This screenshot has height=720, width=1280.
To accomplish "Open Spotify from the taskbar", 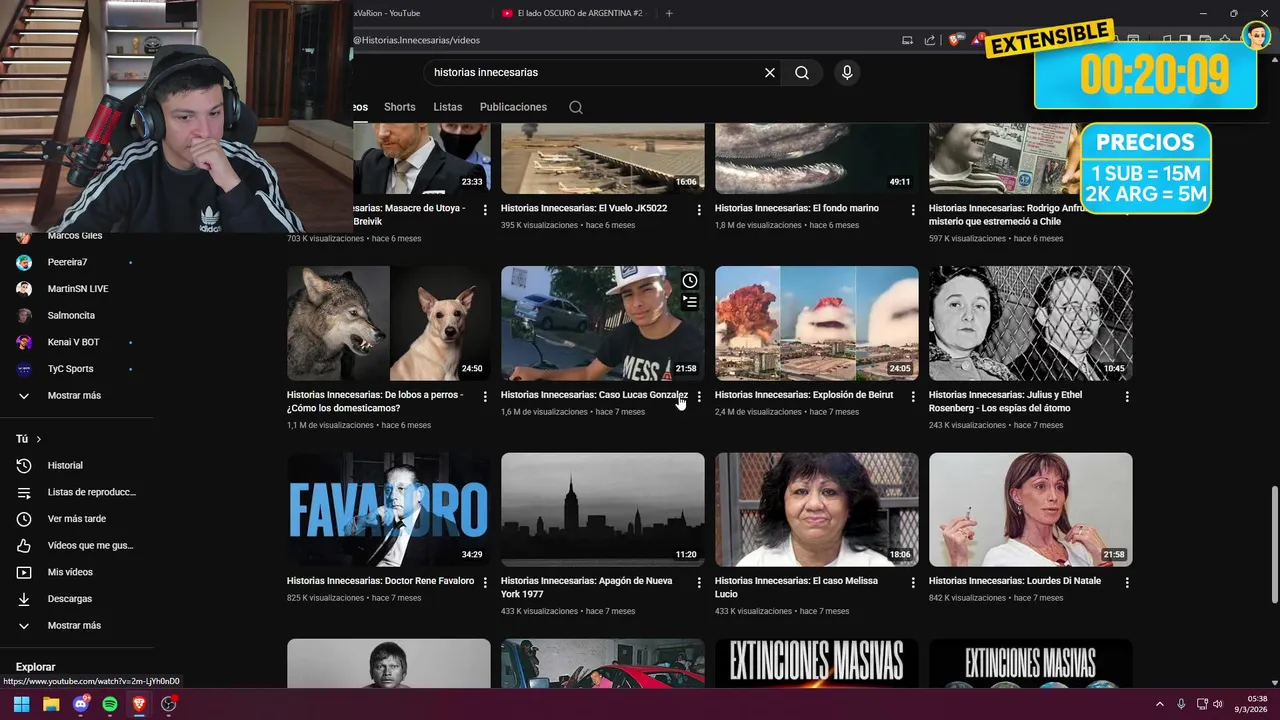I will click(x=110, y=704).
